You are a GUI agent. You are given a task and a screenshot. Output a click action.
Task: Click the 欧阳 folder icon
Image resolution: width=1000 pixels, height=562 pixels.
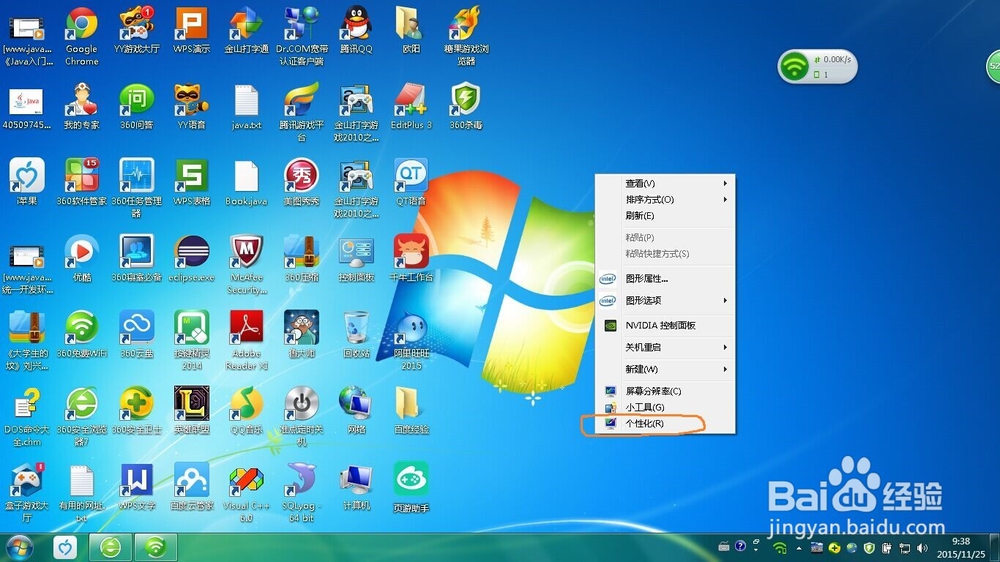pyautogui.click(x=411, y=30)
